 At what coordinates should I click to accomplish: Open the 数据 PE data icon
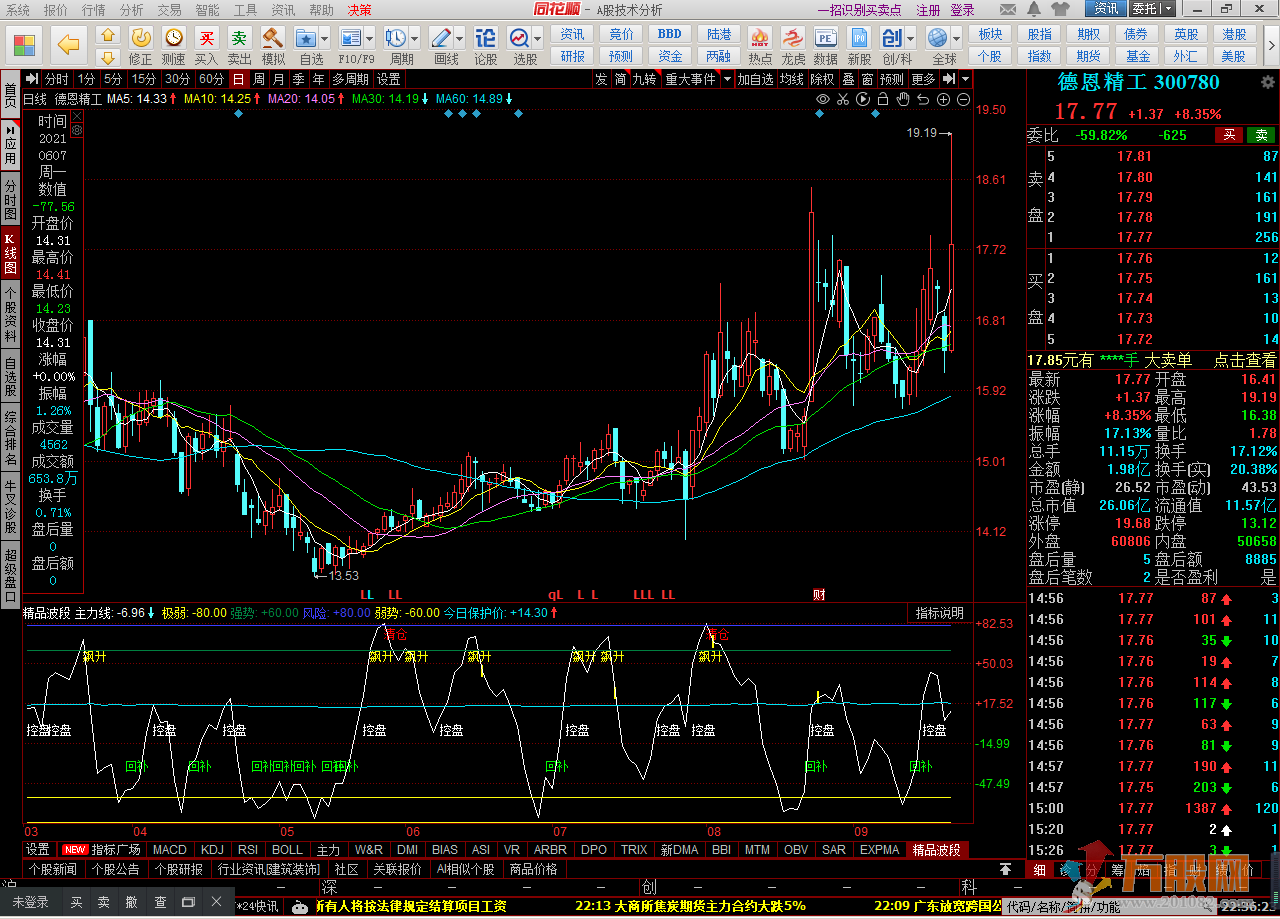point(826,38)
